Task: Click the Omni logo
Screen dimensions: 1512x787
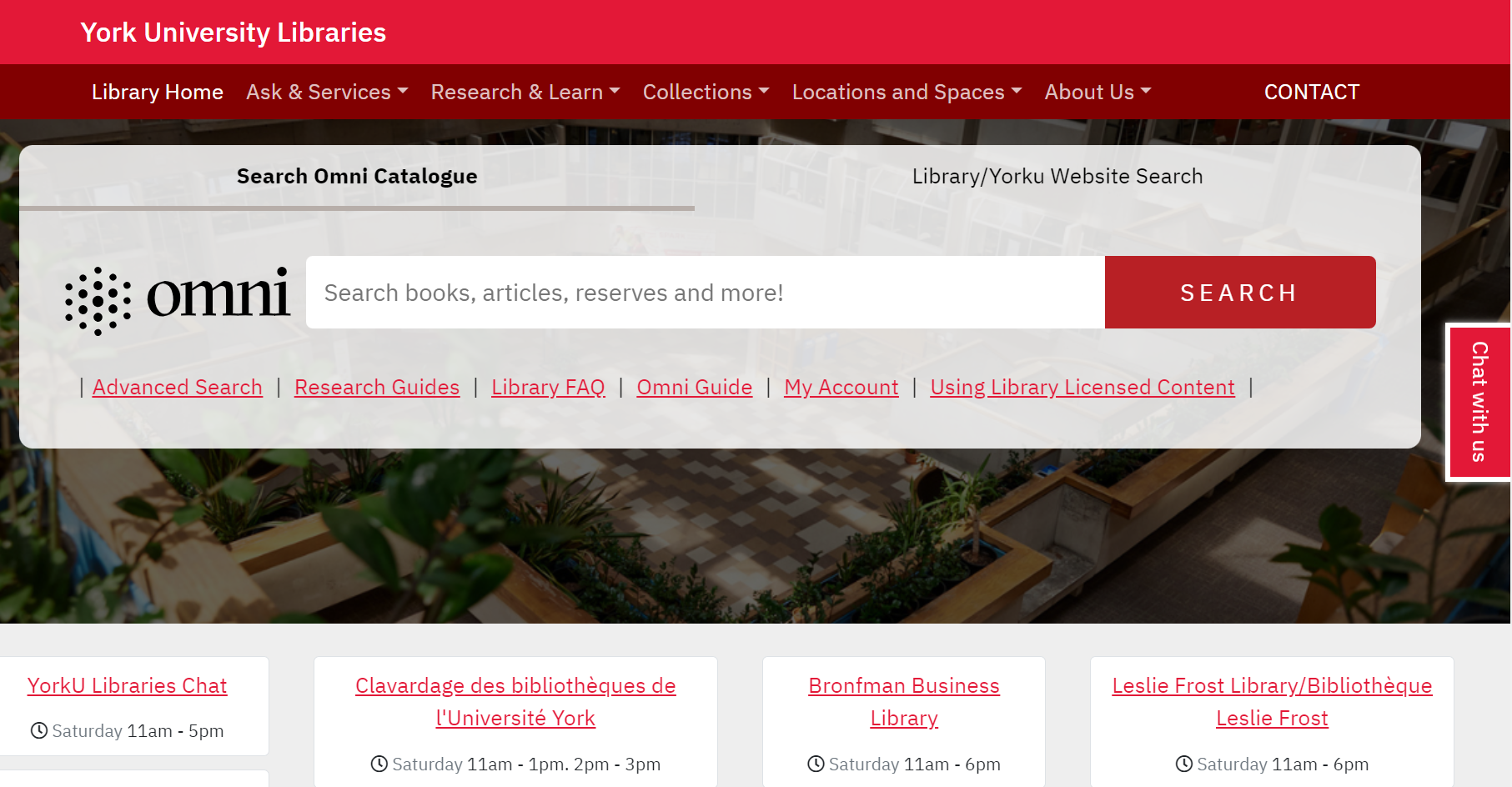Action: click(x=178, y=300)
